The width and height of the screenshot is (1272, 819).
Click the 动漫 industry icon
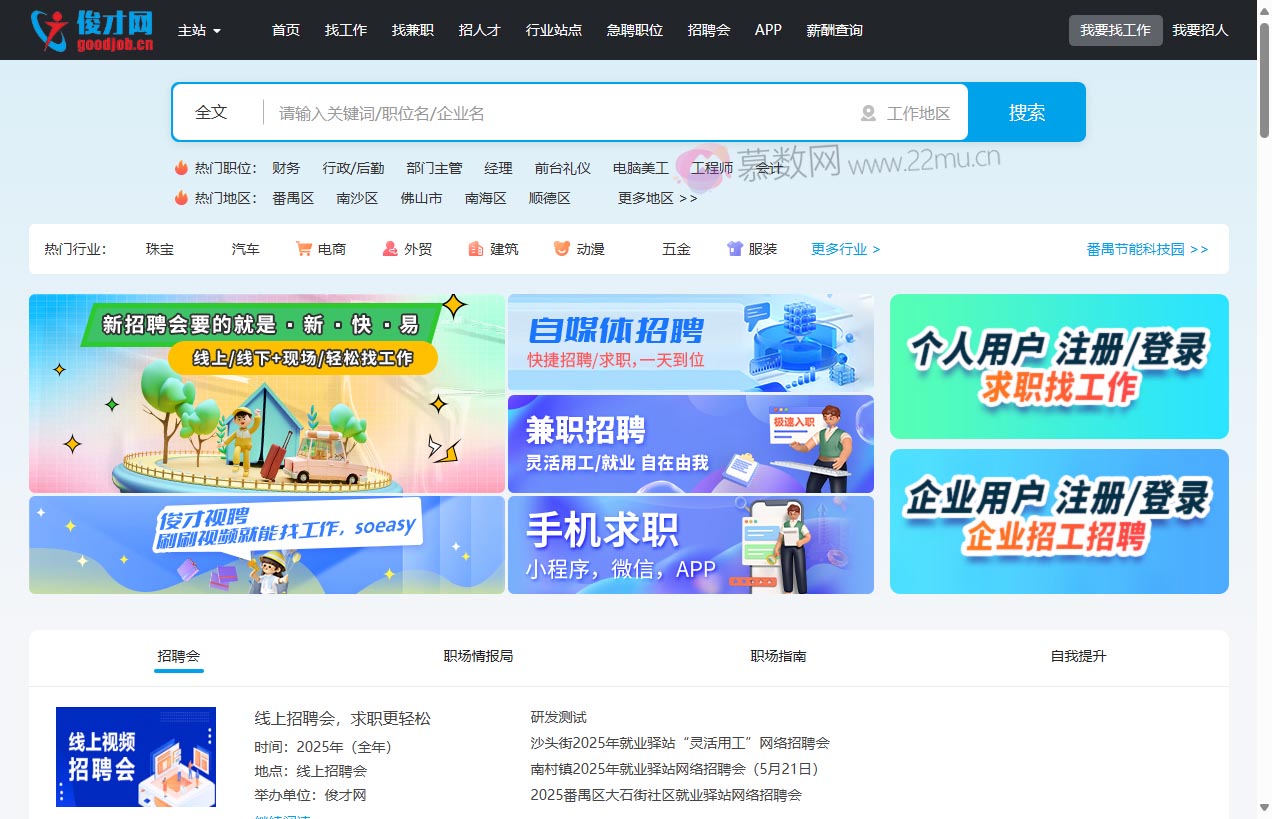(x=561, y=248)
